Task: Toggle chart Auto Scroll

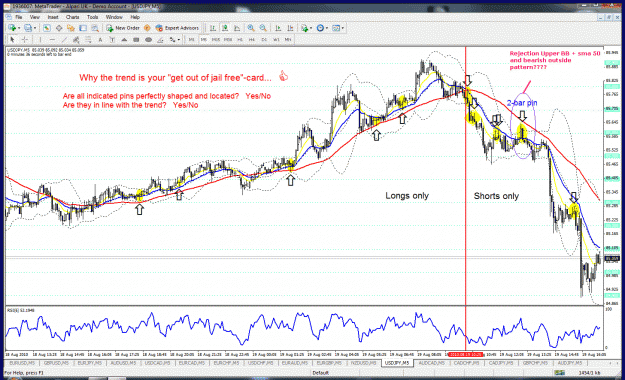Action: (278, 28)
